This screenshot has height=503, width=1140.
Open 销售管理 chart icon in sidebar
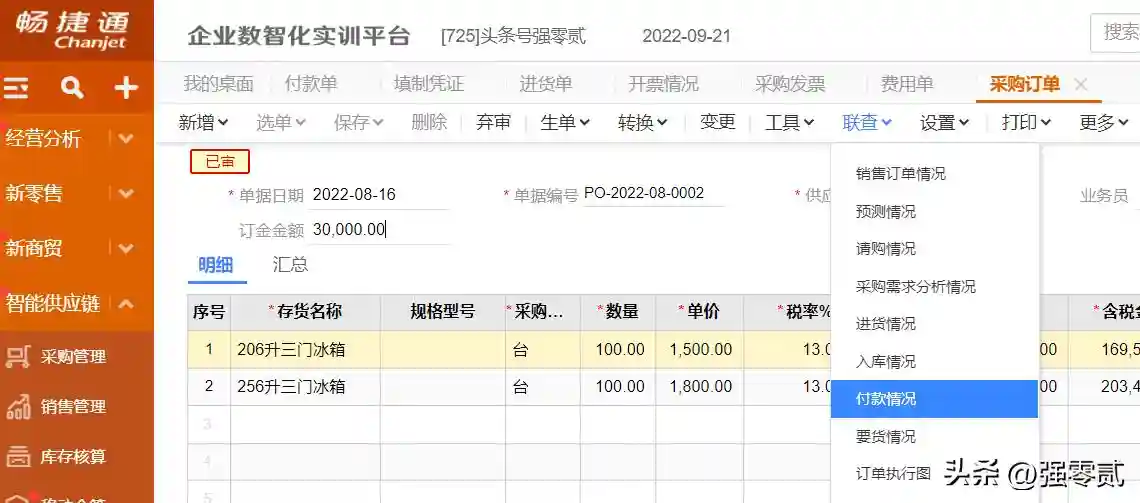18,407
